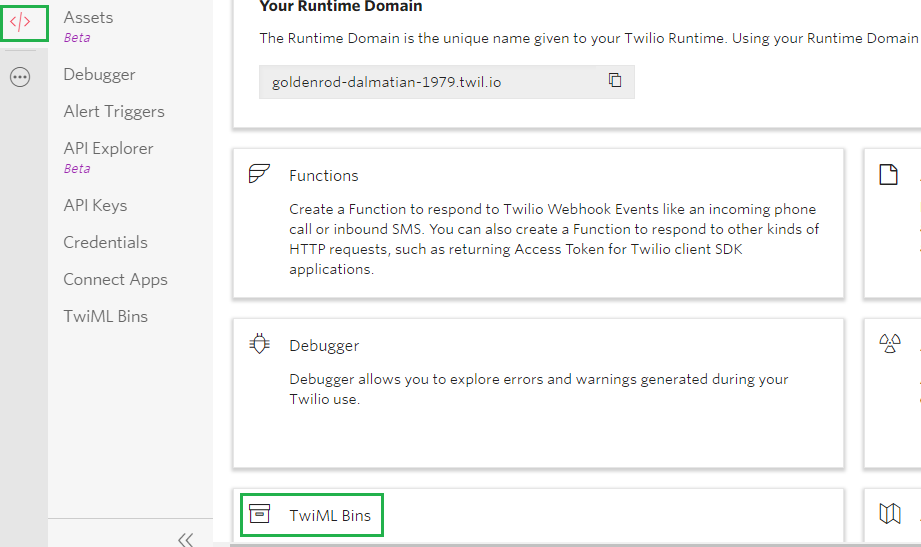Click the bug icon on the Debugger card

[259, 345]
